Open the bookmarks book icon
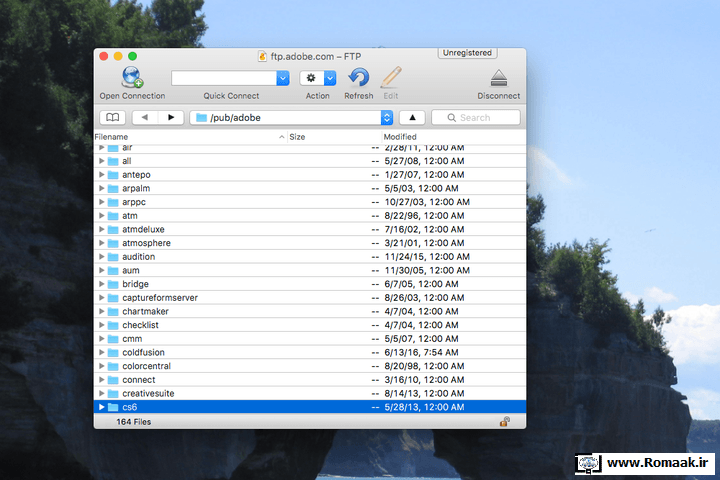This screenshot has width=720, height=480. point(112,118)
